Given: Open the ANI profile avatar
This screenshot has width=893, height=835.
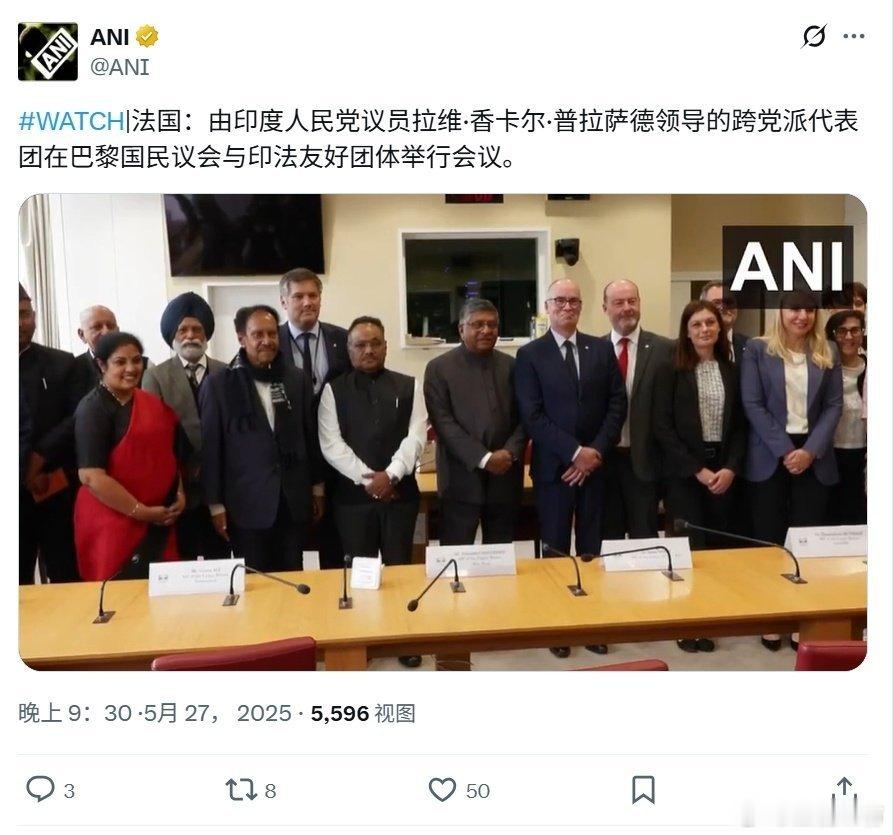Looking at the screenshot, I should point(48,52).
